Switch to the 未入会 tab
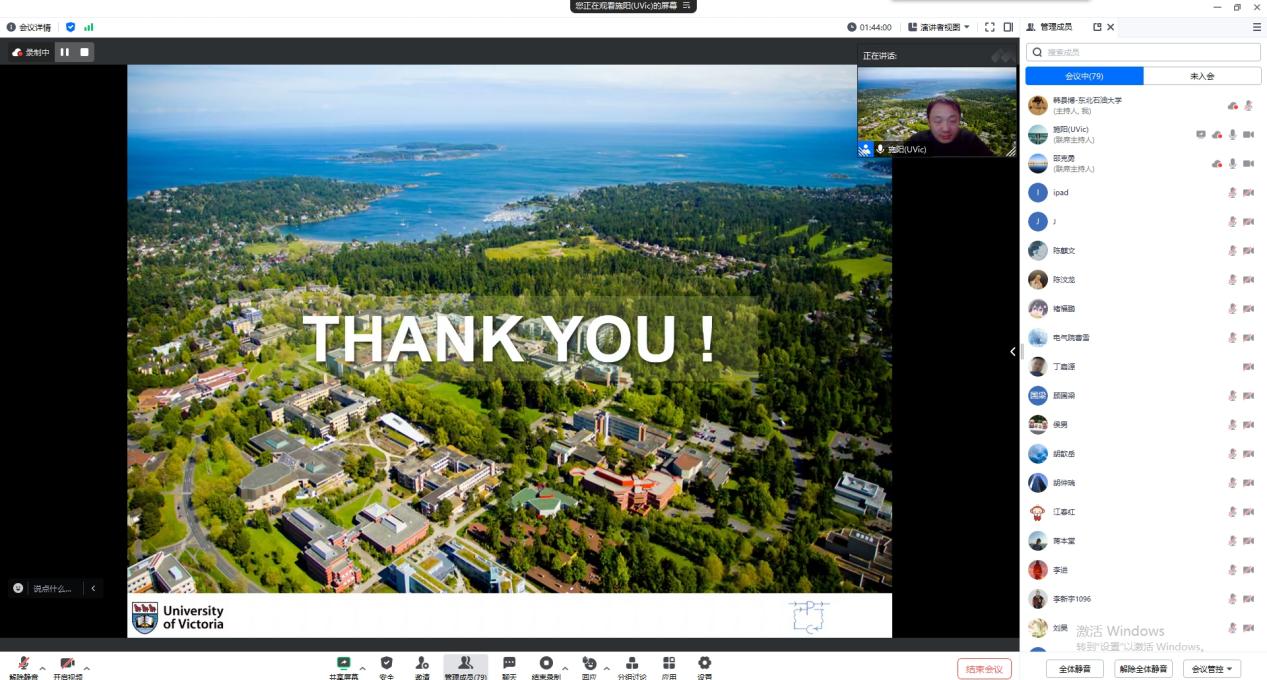Viewport: 1267px width, 680px height. [1202, 76]
